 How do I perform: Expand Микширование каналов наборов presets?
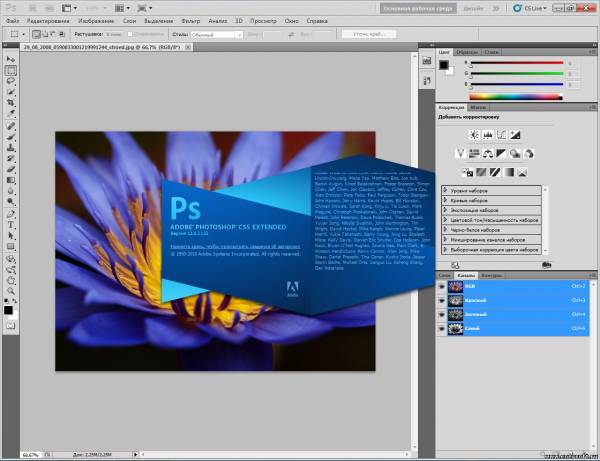(x=445, y=240)
